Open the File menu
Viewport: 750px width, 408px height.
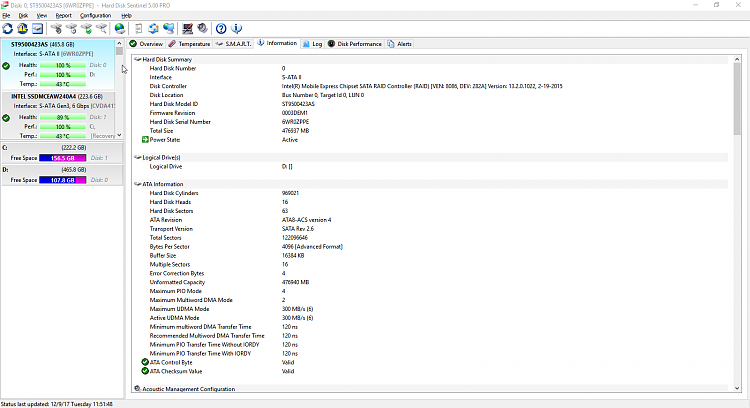click(6, 15)
